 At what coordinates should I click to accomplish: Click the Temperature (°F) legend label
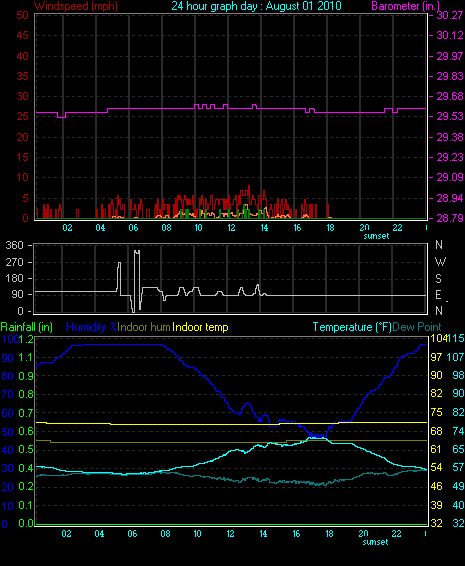coord(352,327)
